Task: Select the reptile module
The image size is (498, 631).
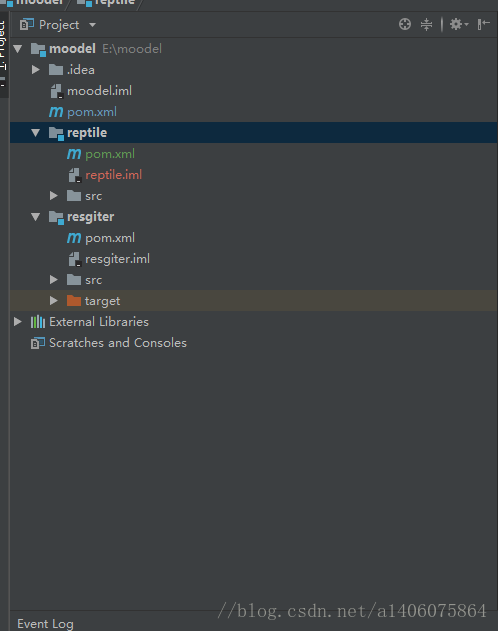Action: click(x=253, y=133)
